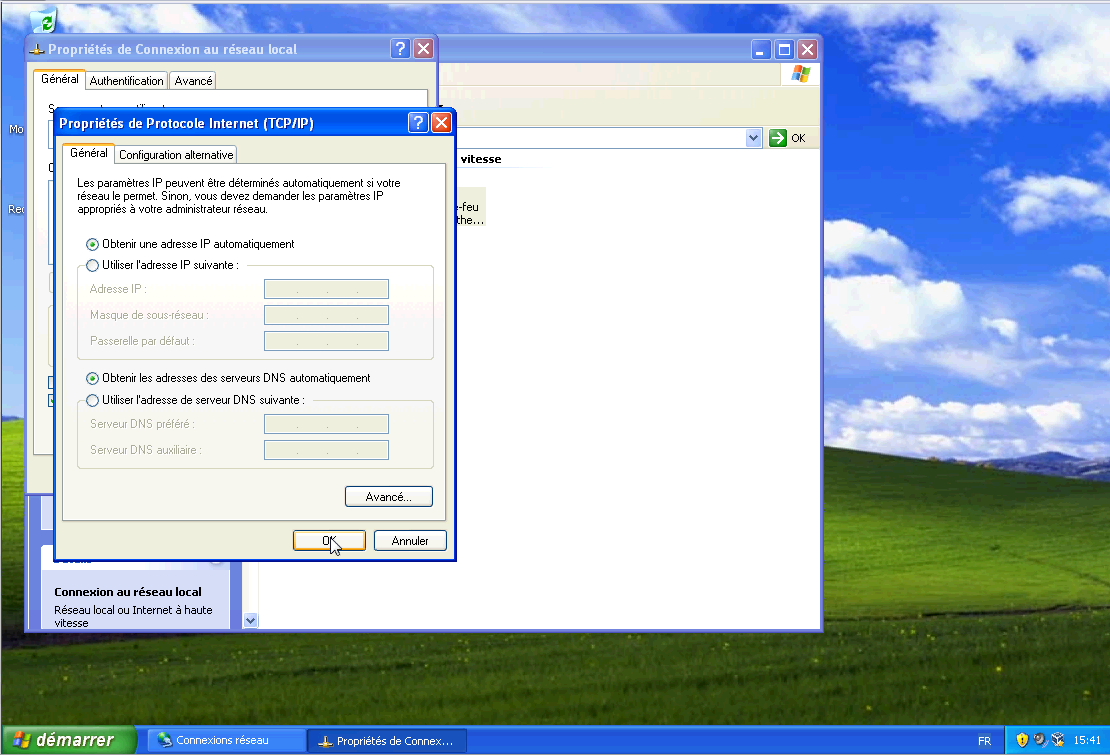
Task: Open Authentification tab in connection properties
Action: pos(126,81)
